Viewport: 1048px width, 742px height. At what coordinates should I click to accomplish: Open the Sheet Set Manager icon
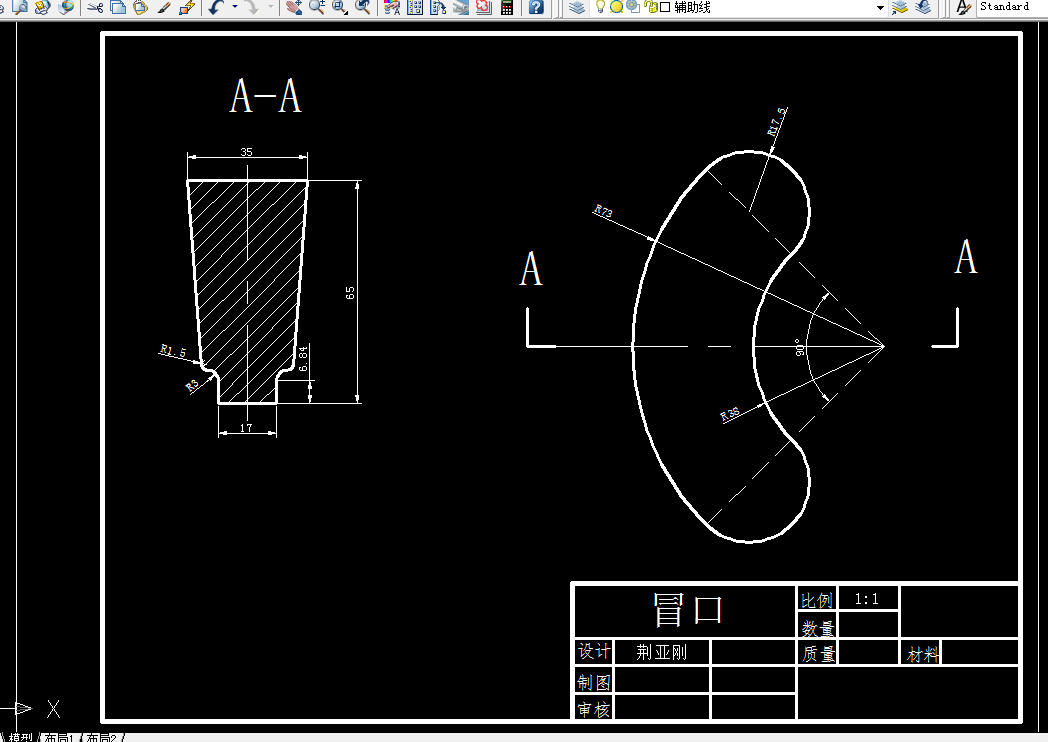point(461,7)
